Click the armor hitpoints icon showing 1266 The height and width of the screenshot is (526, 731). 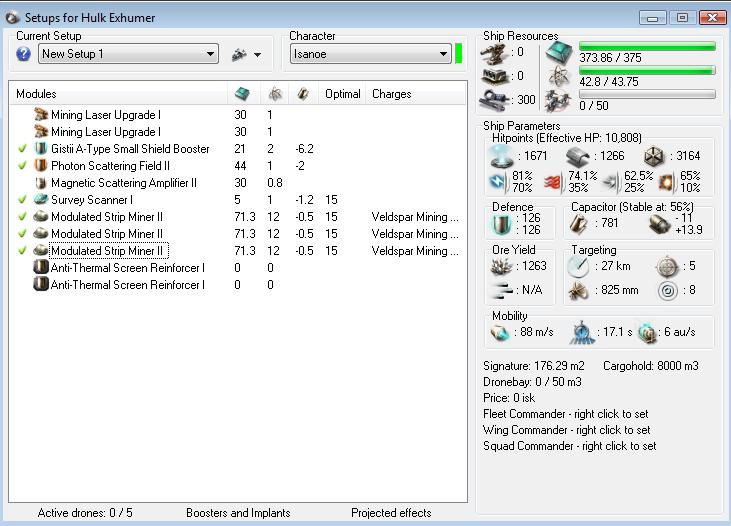click(x=578, y=157)
